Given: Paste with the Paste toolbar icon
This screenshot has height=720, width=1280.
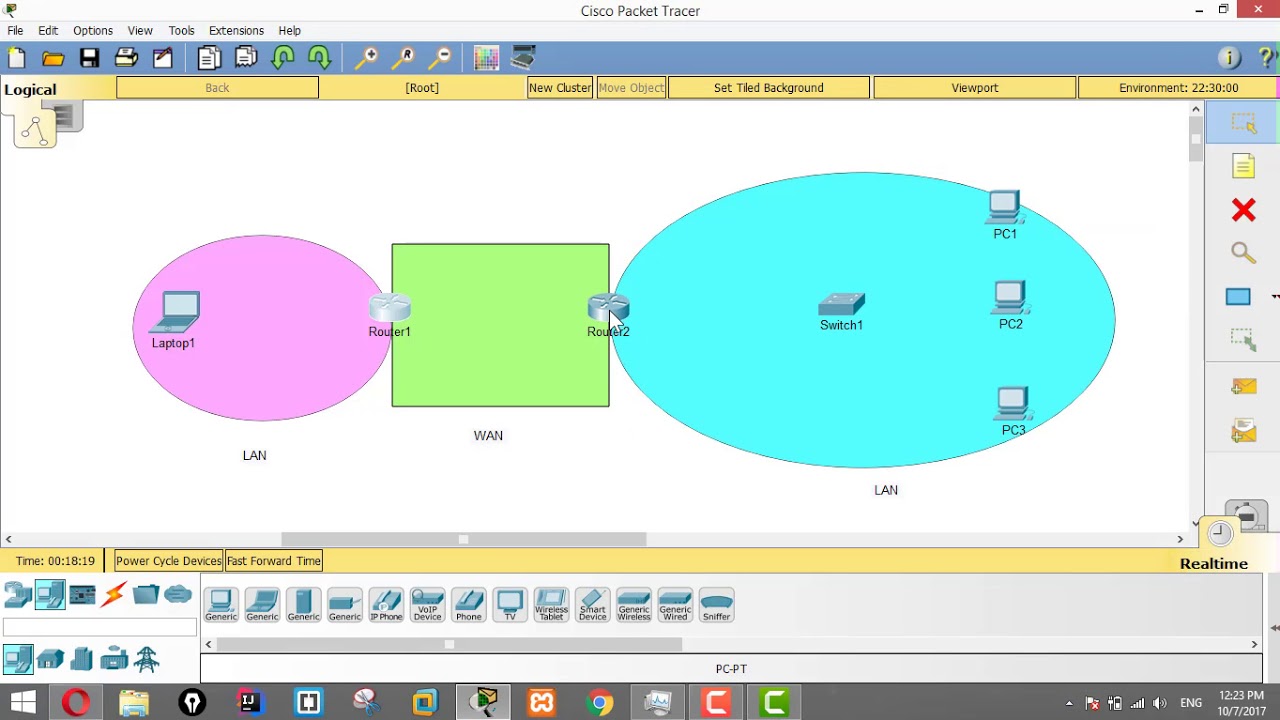Looking at the screenshot, I should 246,58.
